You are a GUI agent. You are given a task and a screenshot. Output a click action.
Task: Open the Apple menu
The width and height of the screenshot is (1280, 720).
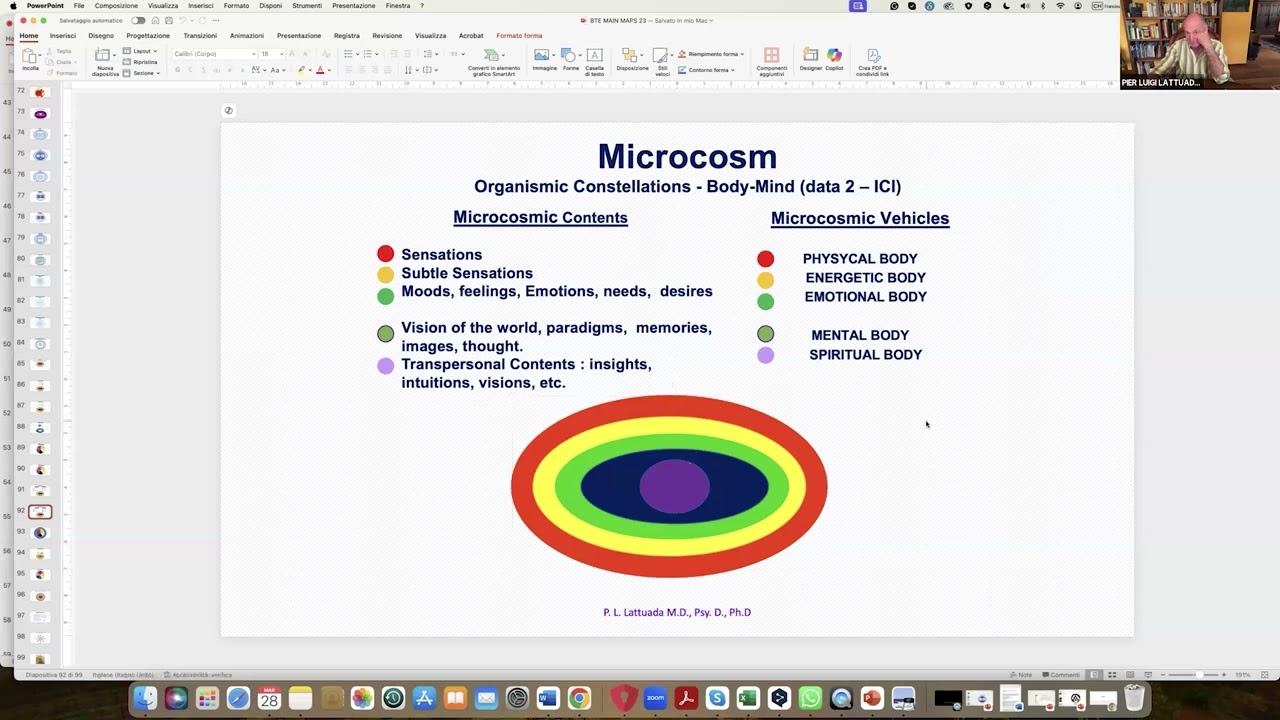pyautogui.click(x=13, y=6)
